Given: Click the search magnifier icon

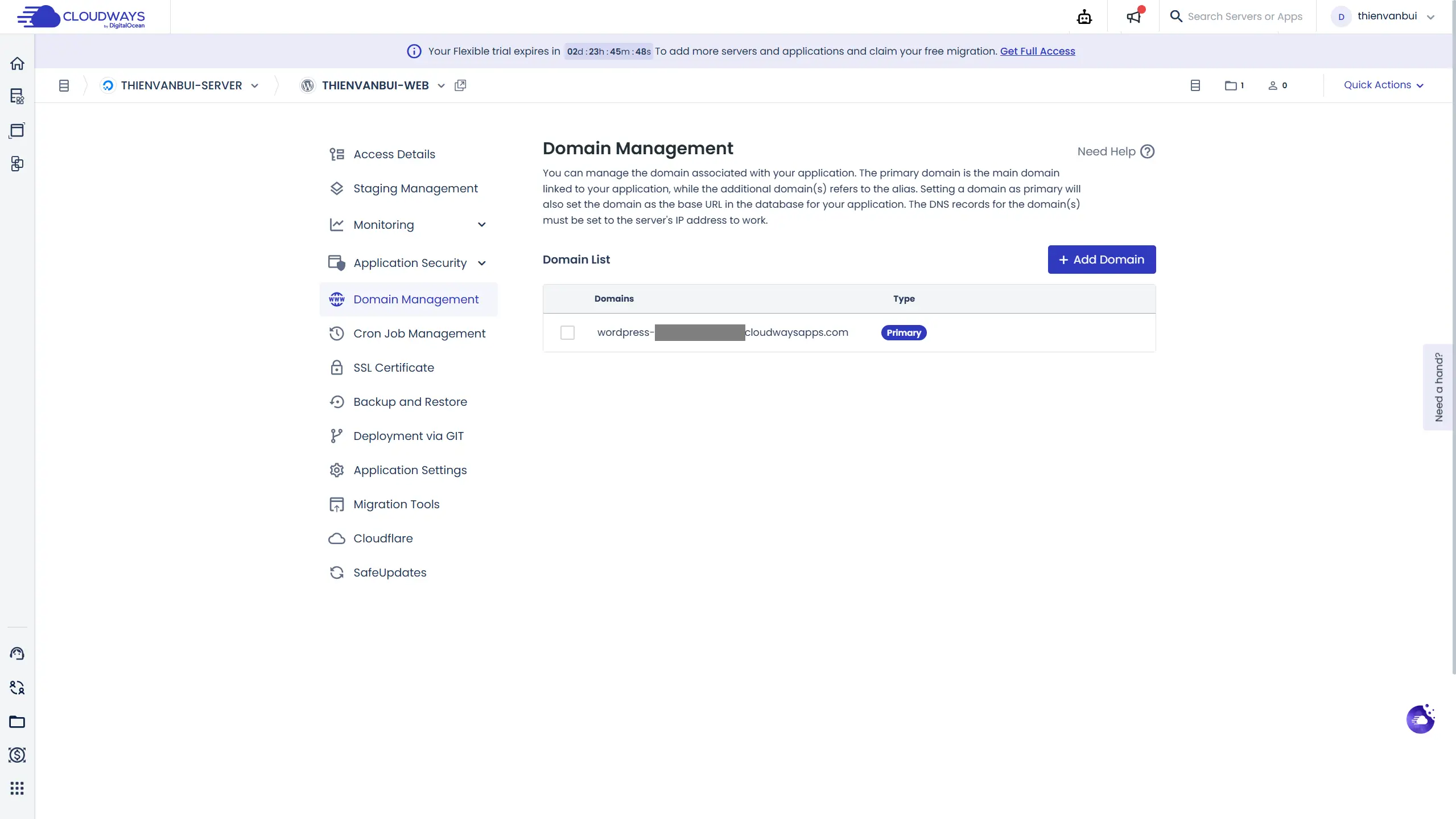Looking at the screenshot, I should point(1175,17).
